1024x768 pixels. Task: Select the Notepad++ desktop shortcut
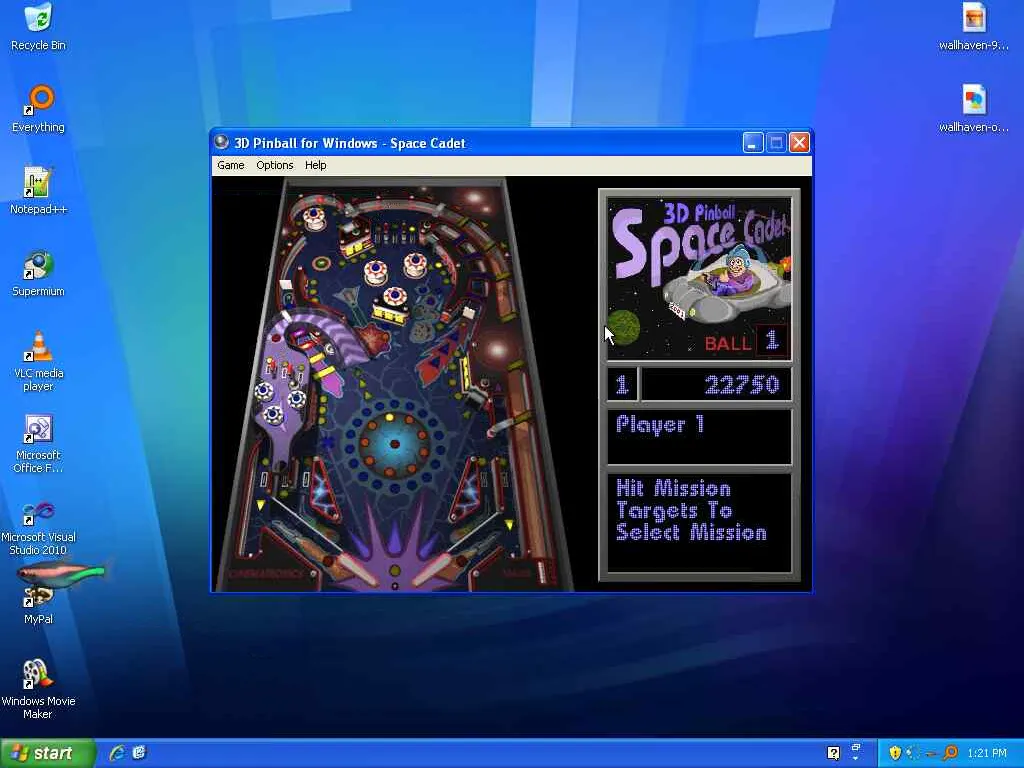(39, 191)
